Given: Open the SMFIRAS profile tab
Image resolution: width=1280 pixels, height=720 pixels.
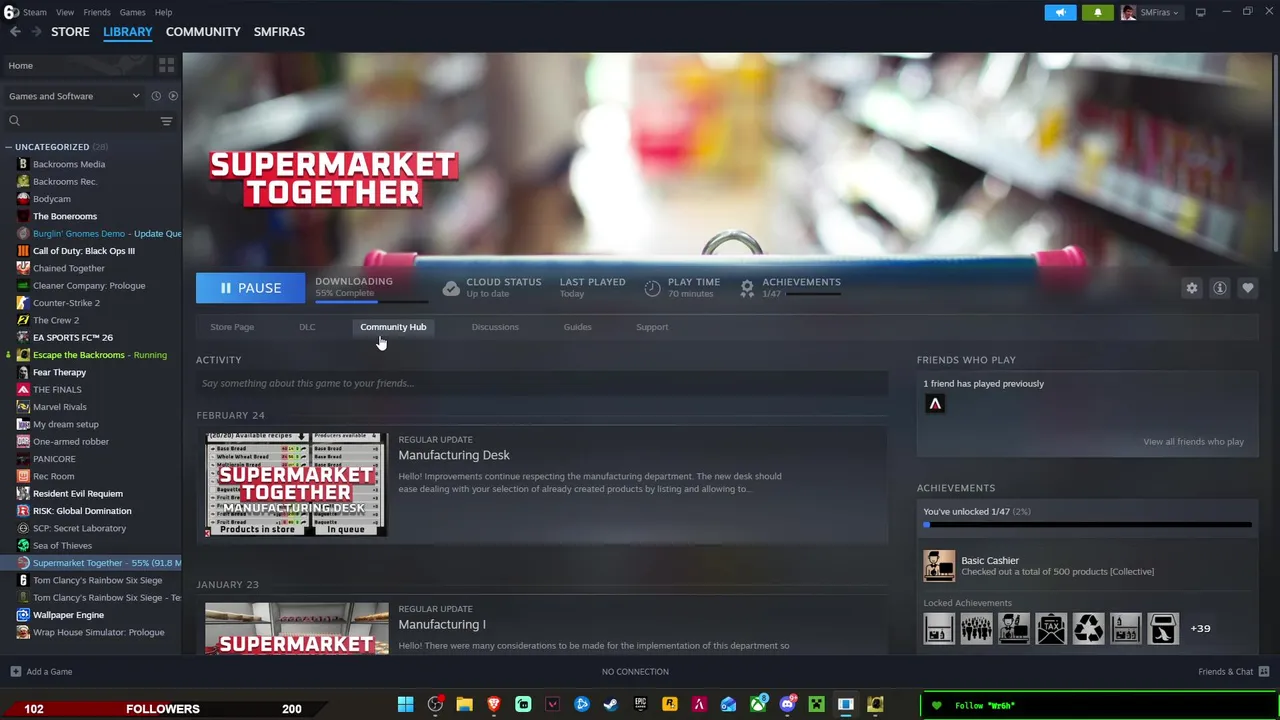Looking at the screenshot, I should click(x=279, y=32).
